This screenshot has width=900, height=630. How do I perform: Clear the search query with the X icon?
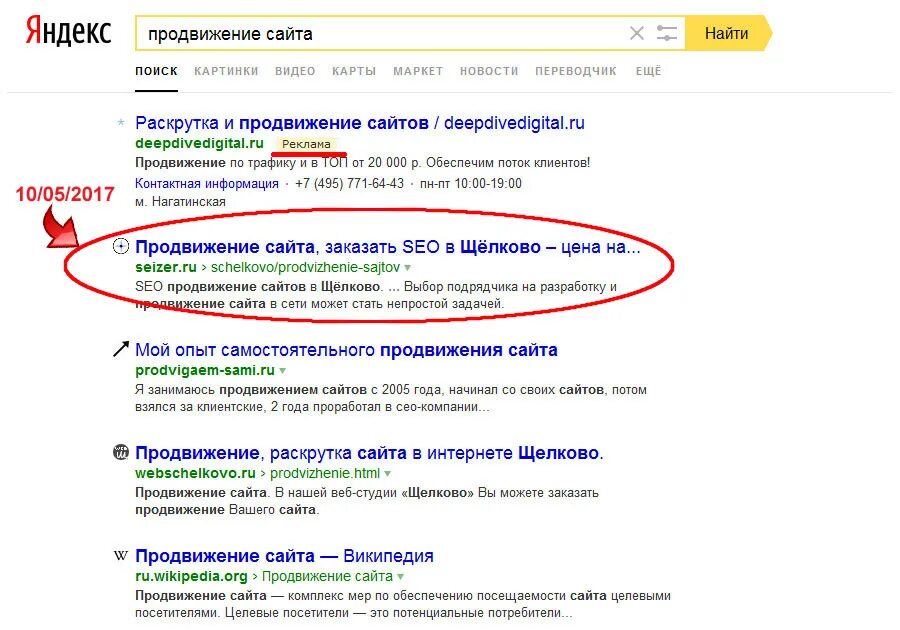point(636,33)
